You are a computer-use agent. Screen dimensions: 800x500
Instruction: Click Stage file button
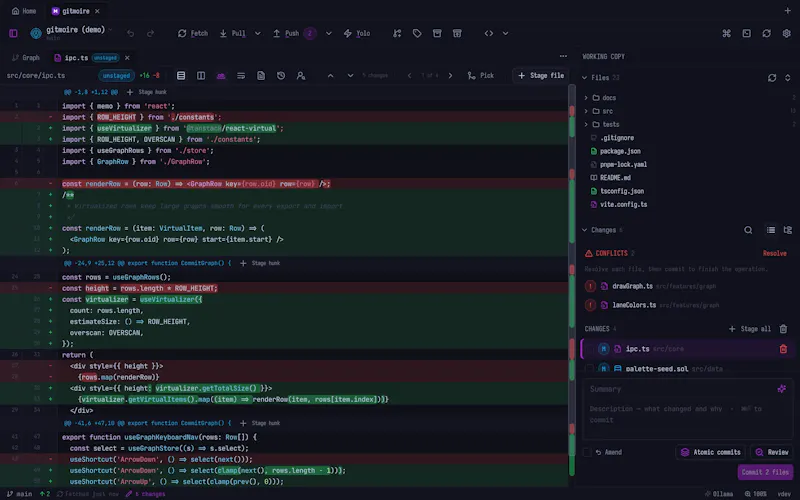coord(541,76)
